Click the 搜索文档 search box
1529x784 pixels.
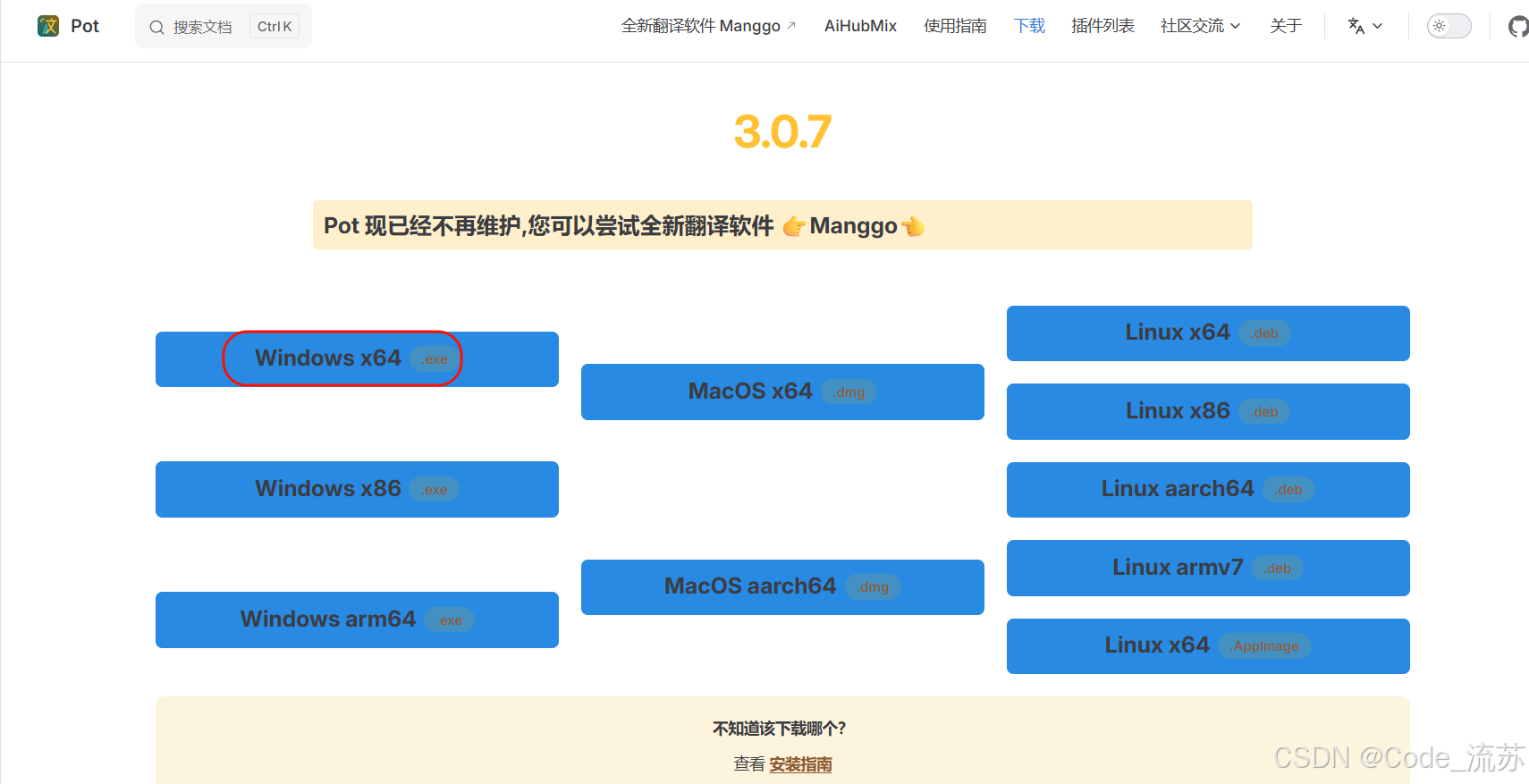[224, 27]
